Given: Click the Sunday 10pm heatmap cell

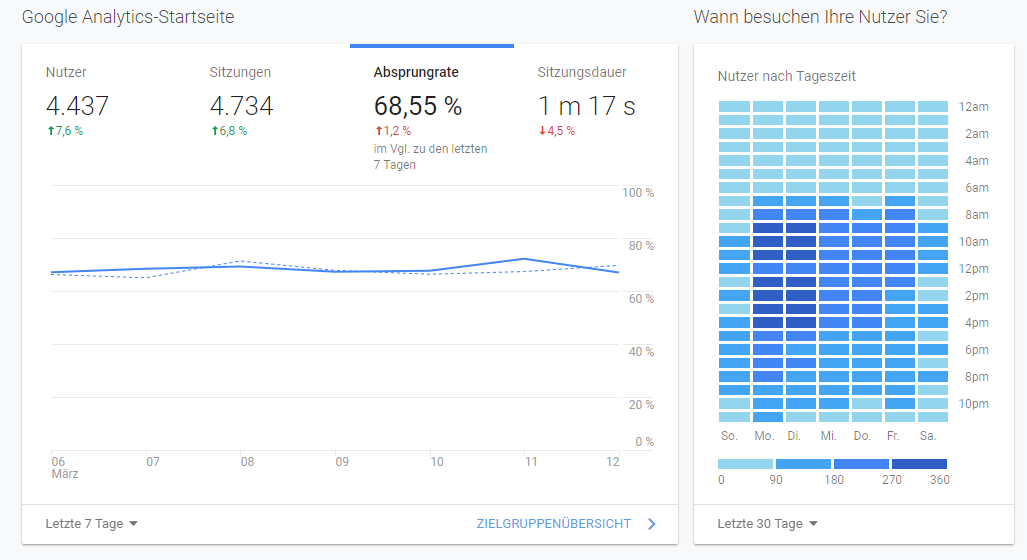Looking at the screenshot, I should coord(734,403).
